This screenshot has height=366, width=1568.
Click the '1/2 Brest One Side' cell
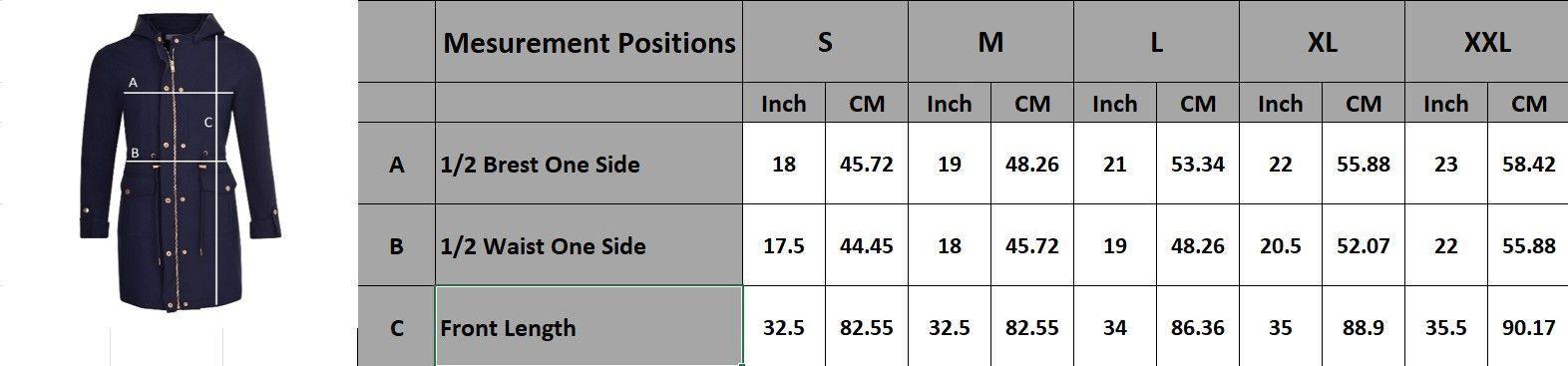point(588,165)
